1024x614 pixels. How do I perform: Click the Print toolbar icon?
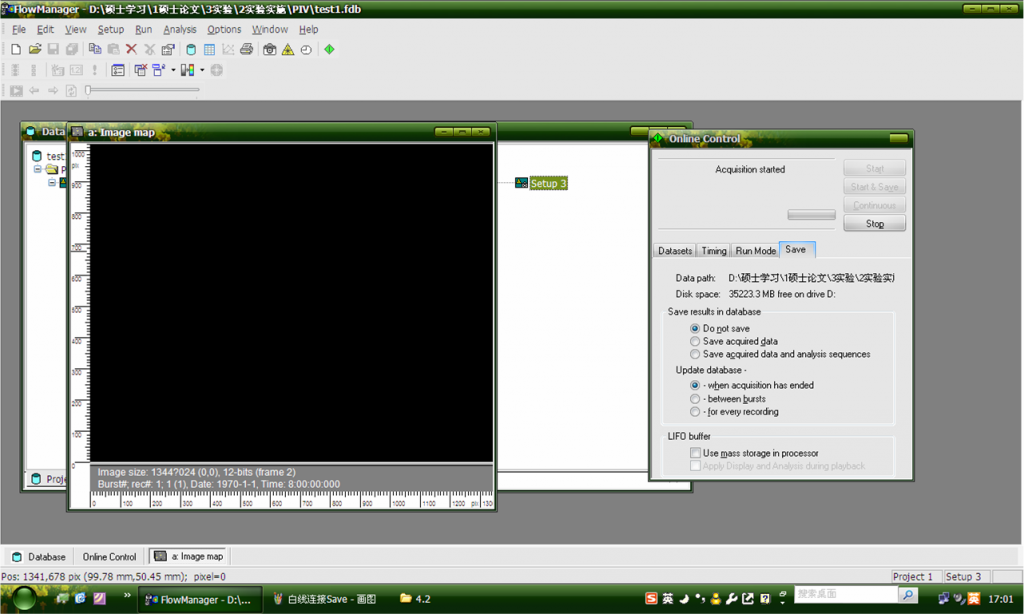tap(246, 49)
